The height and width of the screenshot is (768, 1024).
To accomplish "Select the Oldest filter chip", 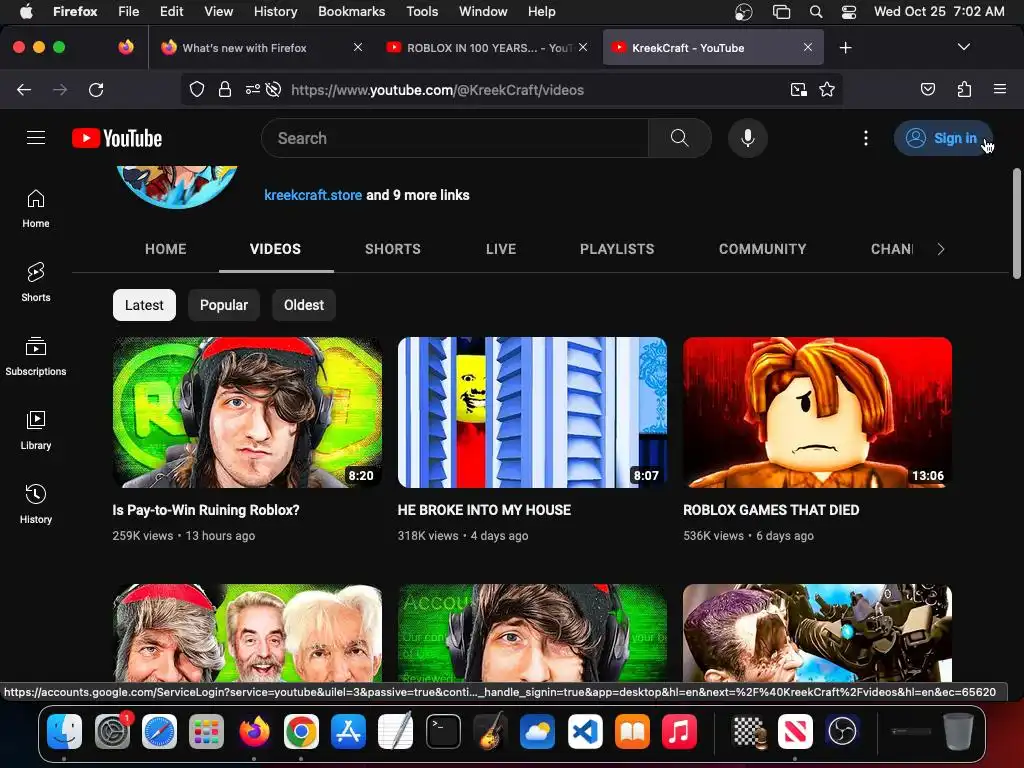I will click(304, 305).
